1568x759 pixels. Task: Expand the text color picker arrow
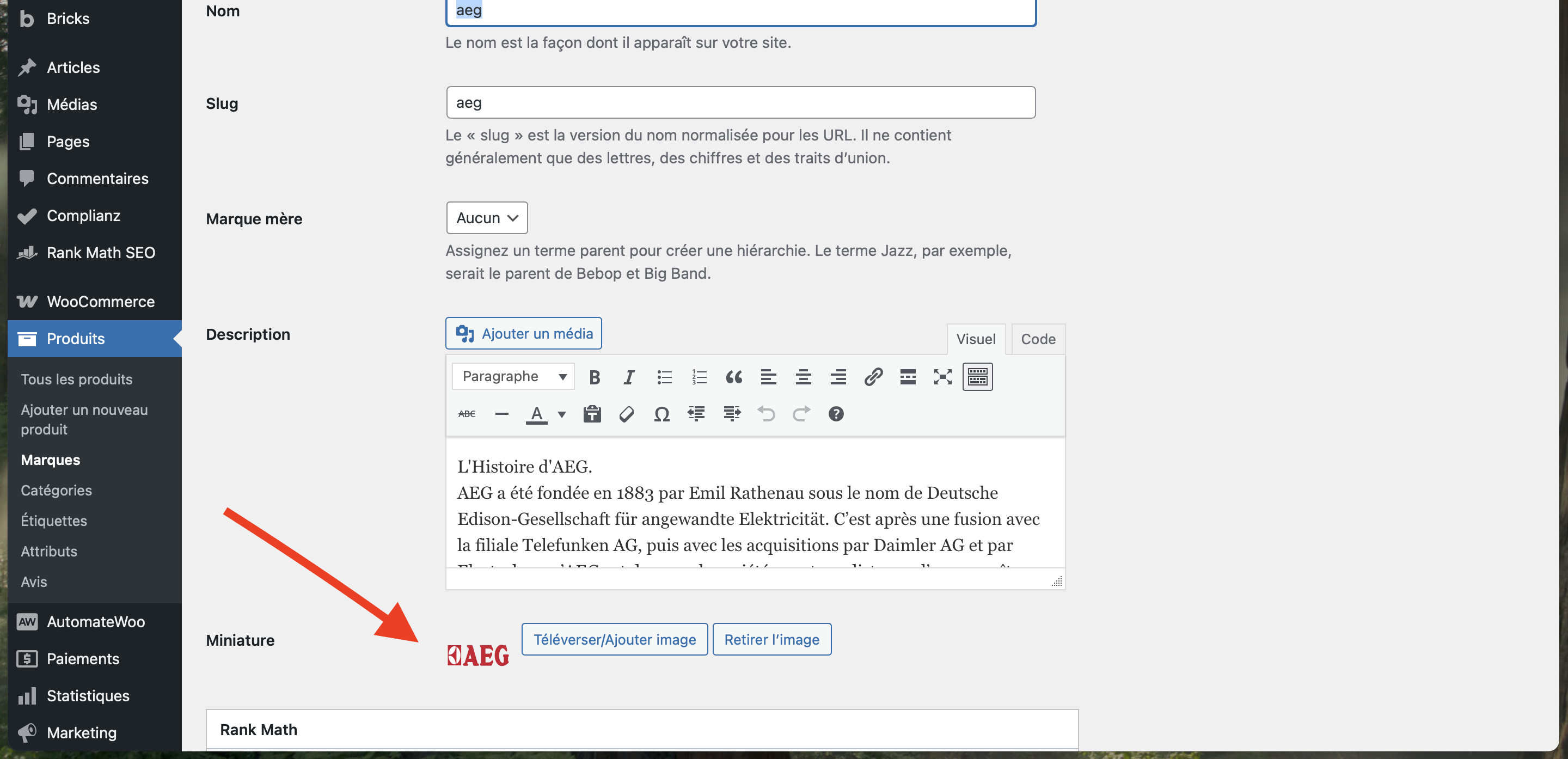pos(562,414)
